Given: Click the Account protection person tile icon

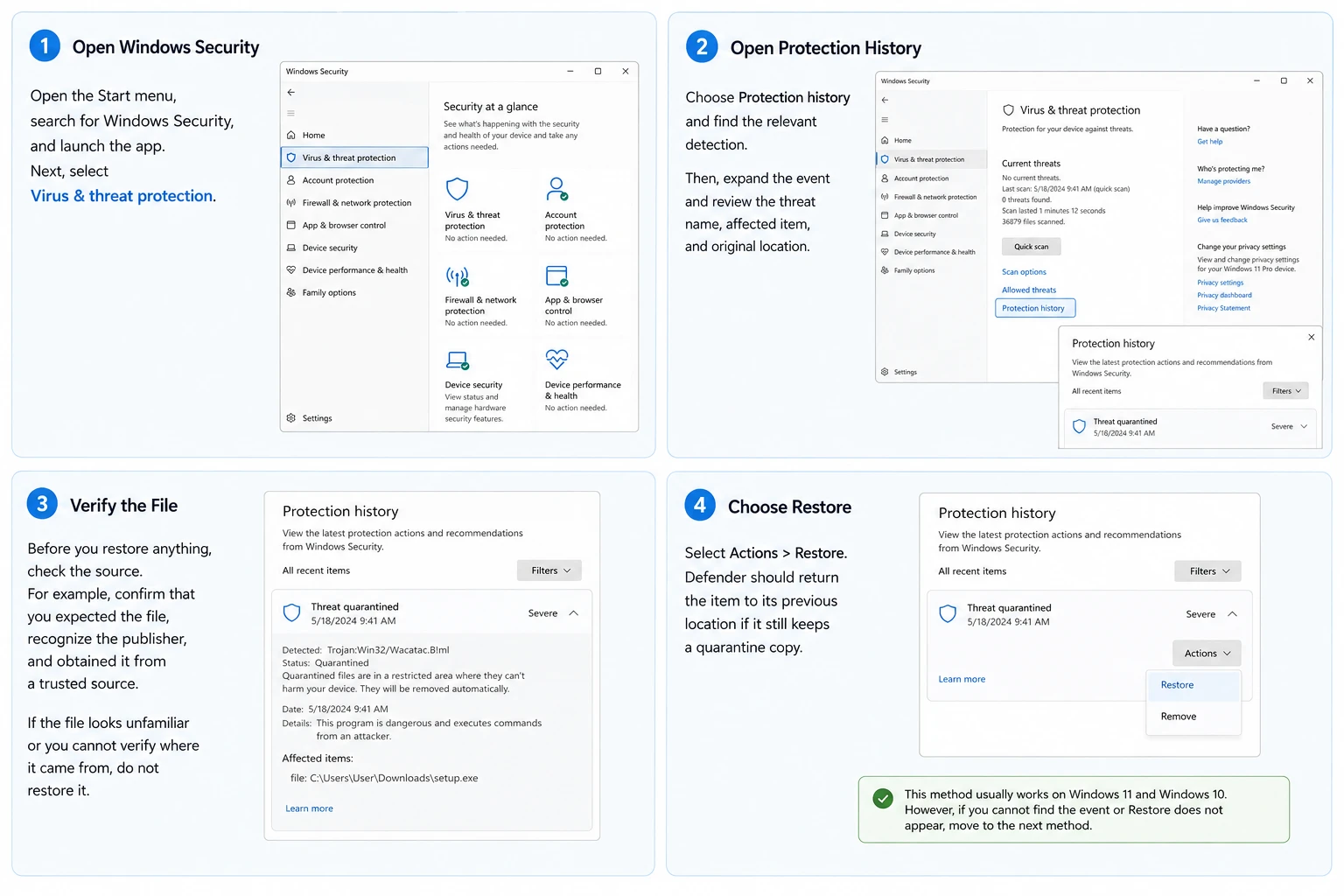Looking at the screenshot, I should 557,189.
